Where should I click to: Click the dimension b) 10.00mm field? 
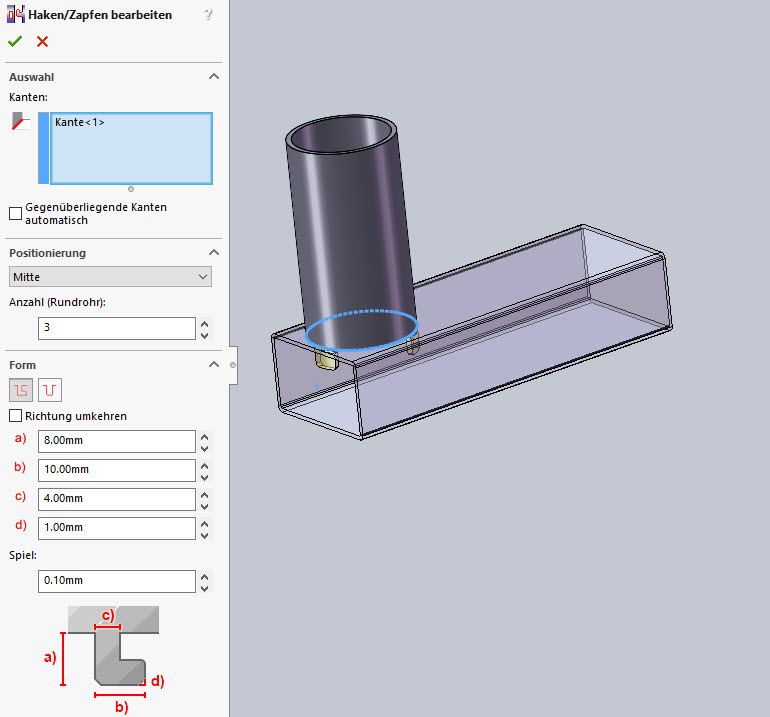tap(116, 470)
